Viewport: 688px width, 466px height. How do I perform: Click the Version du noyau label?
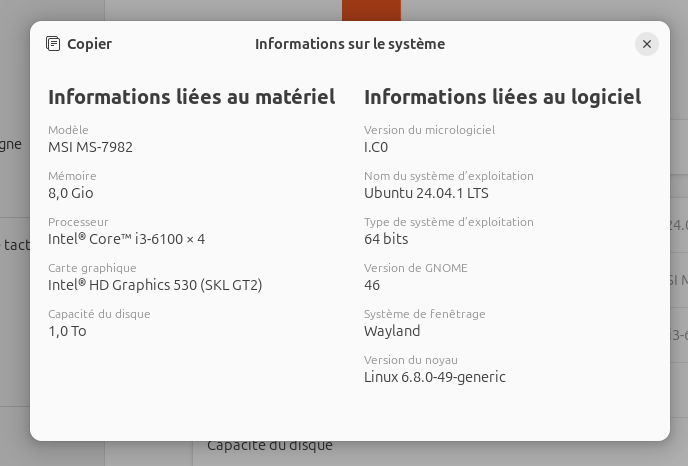click(411, 360)
